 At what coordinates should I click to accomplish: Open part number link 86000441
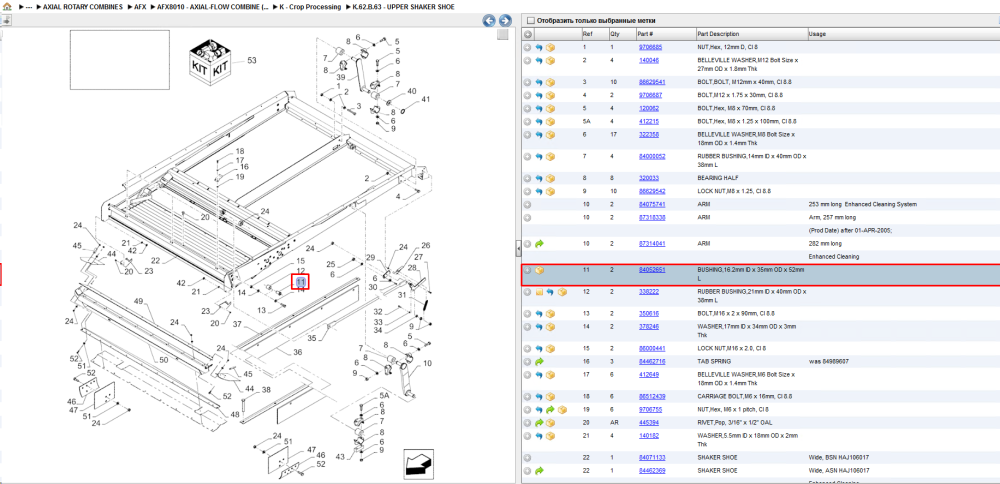pos(652,349)
